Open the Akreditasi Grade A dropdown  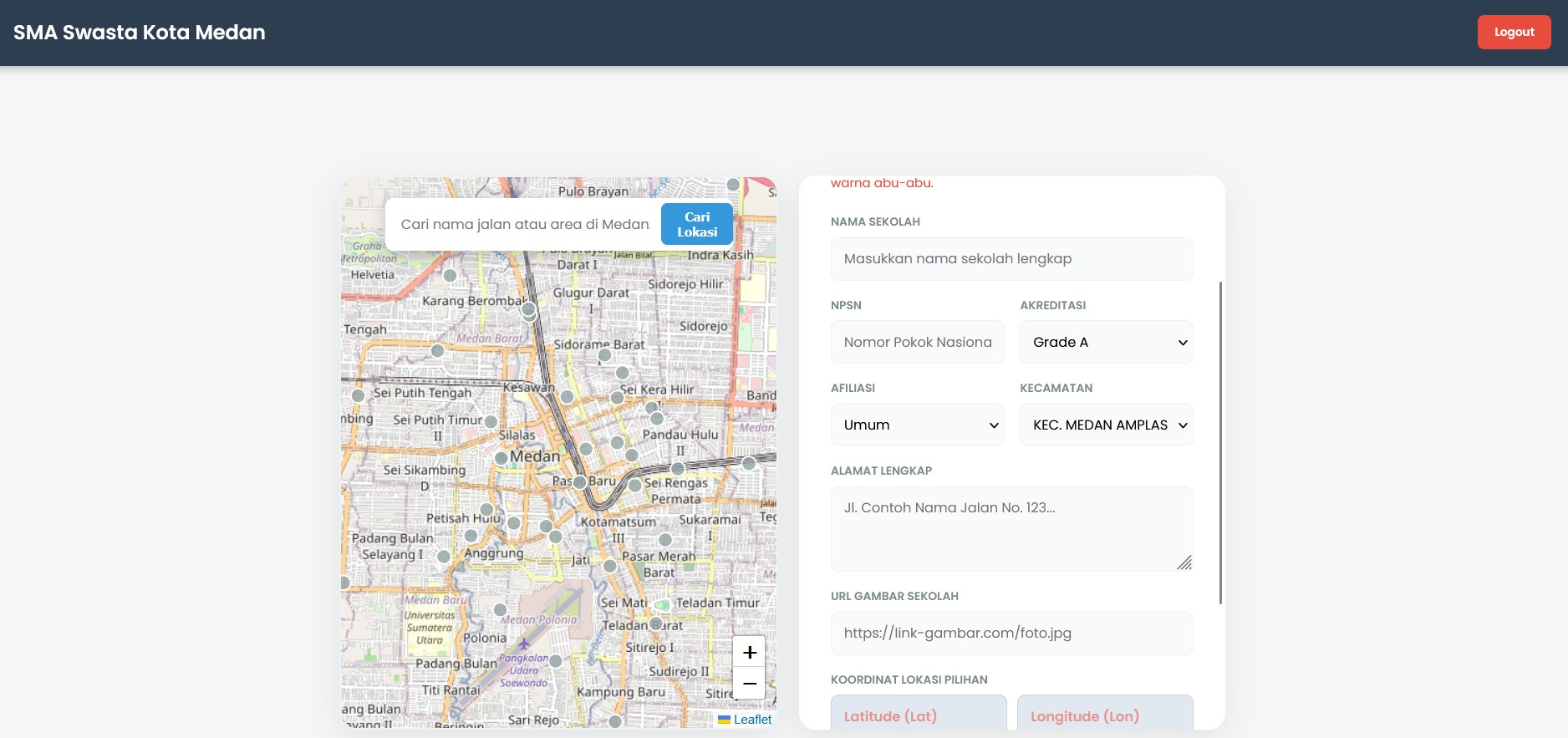click(1106, 342)
